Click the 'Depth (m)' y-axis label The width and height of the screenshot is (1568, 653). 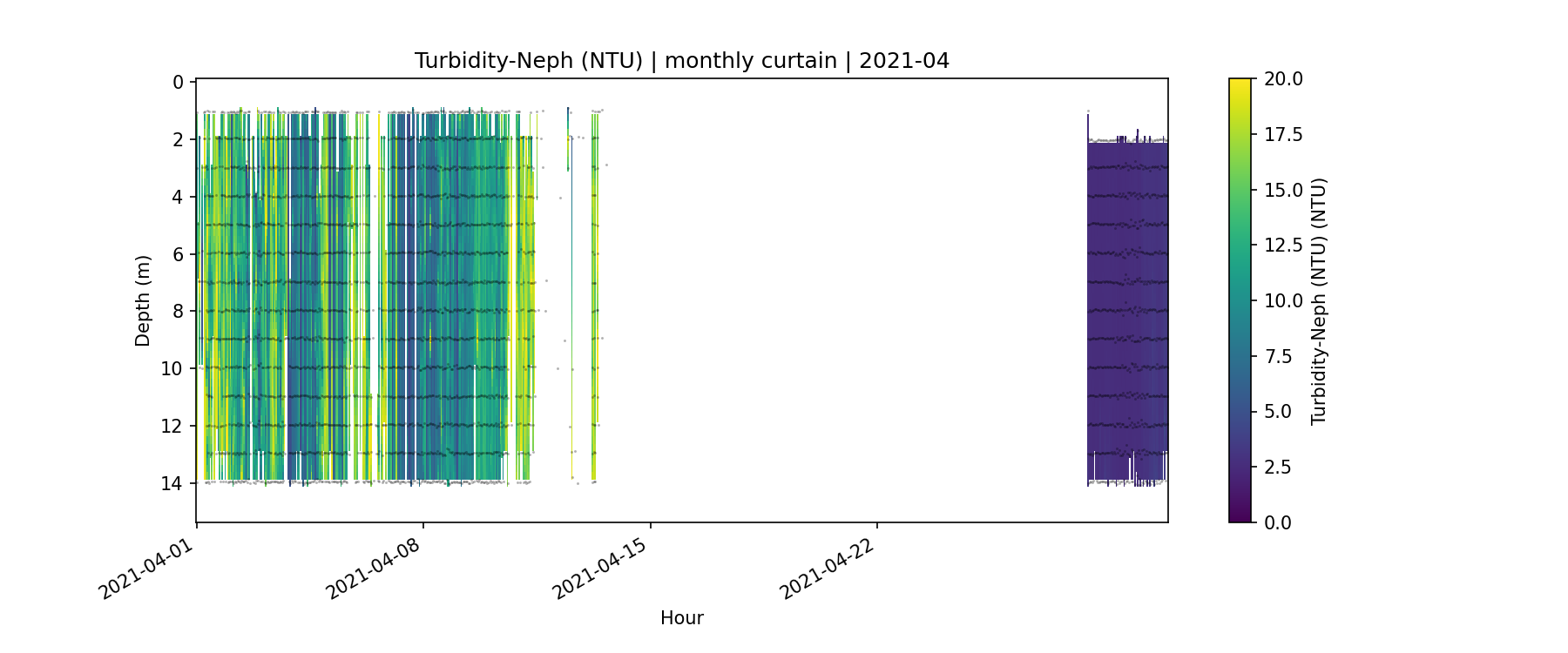click(143, 300)
